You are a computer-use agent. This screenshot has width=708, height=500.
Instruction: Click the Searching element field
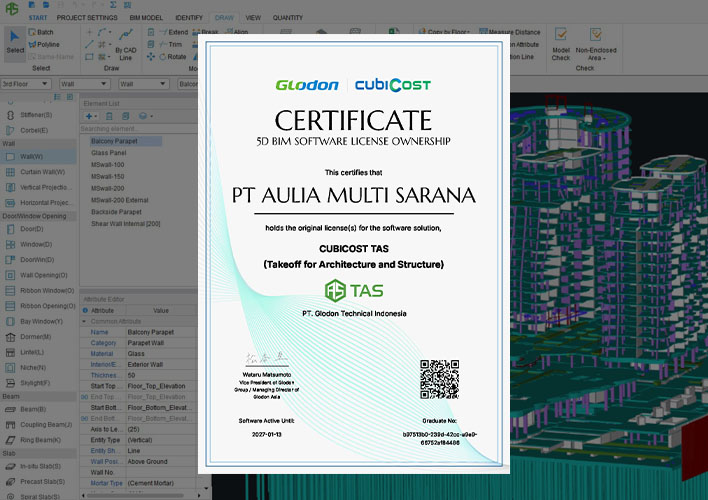tap(138, 129)
